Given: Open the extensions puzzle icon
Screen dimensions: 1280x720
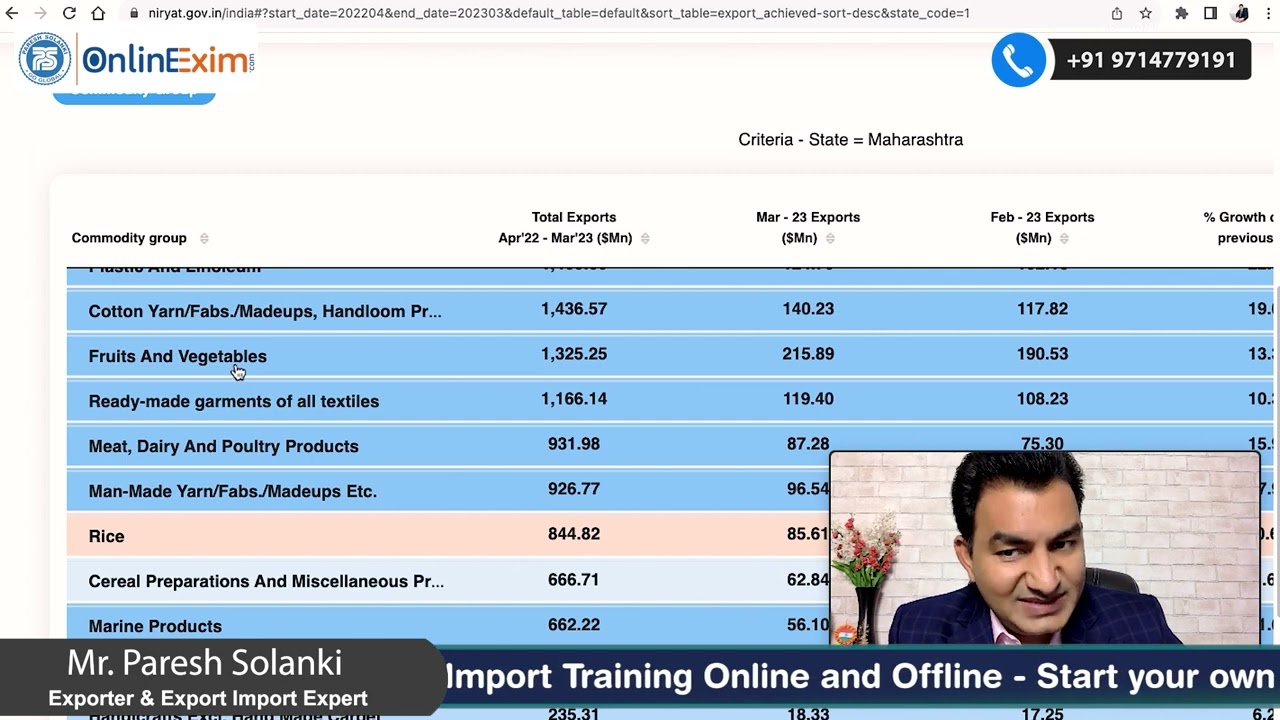Looking at the screenshot, I should coord(1182,13).
